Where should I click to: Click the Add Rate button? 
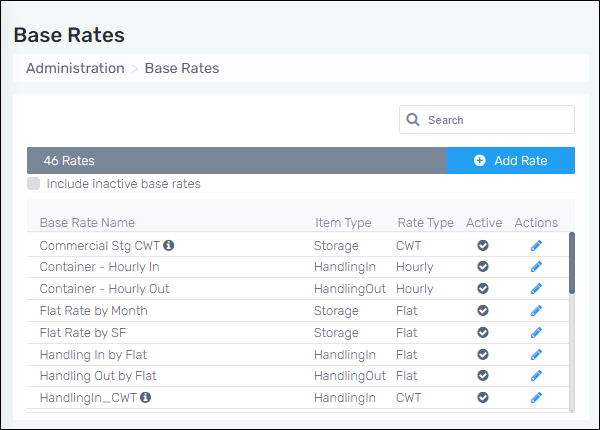coord(510,160)
